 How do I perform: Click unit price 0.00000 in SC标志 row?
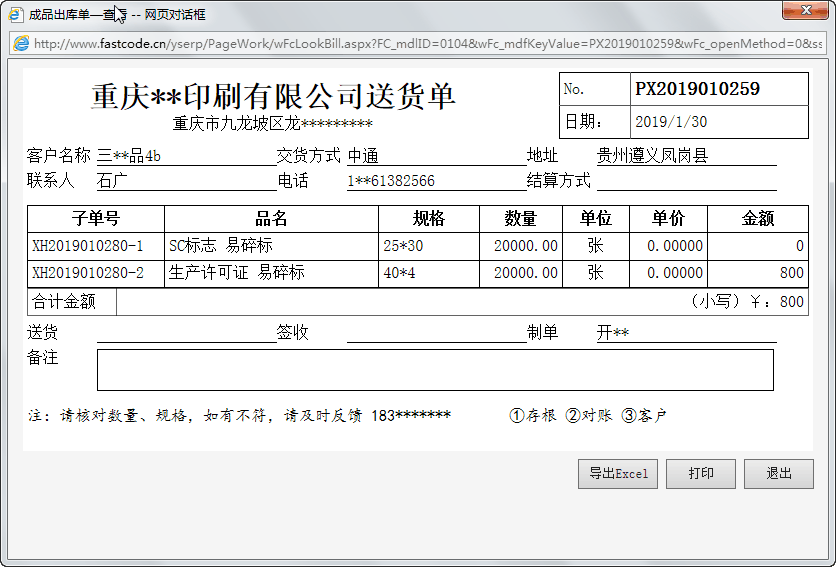coord(675,246)
